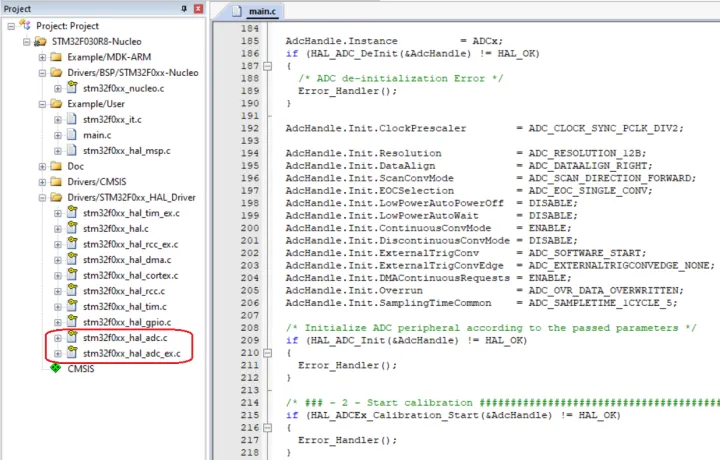Select stm32f0xx_hal_cortex.c in project tree
Screen dimensions: 720x460
(131, 275)
